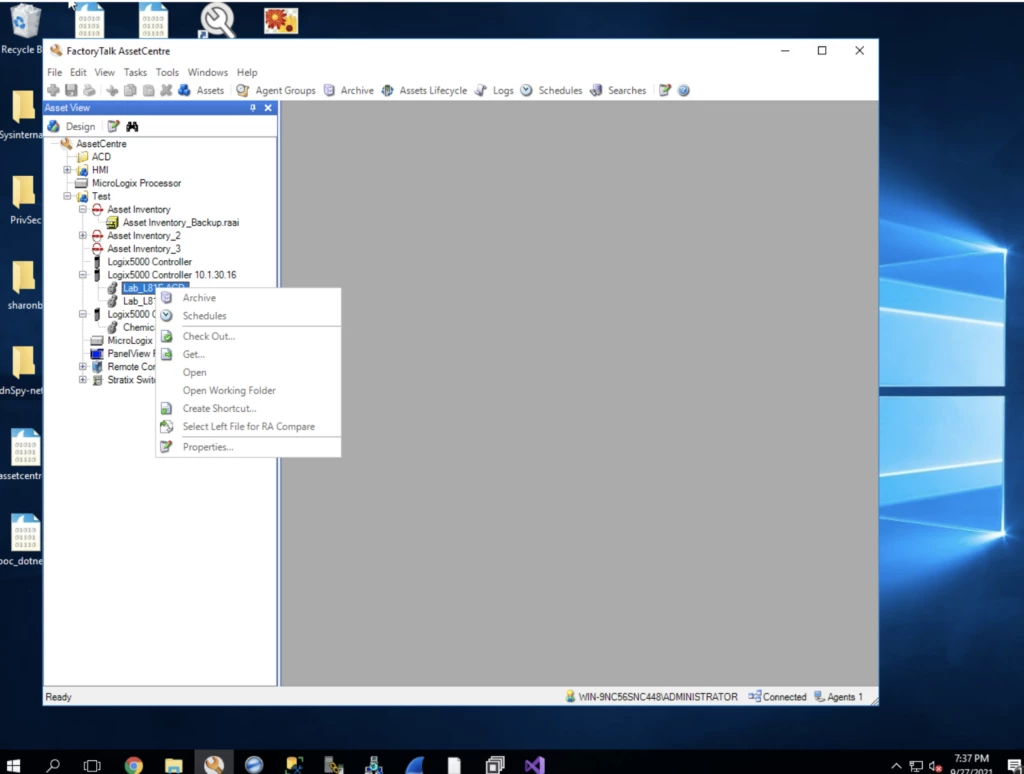Expand the Asset Inventory_2 node
This screenshot has height=774, width=1024.
(83, 236)
